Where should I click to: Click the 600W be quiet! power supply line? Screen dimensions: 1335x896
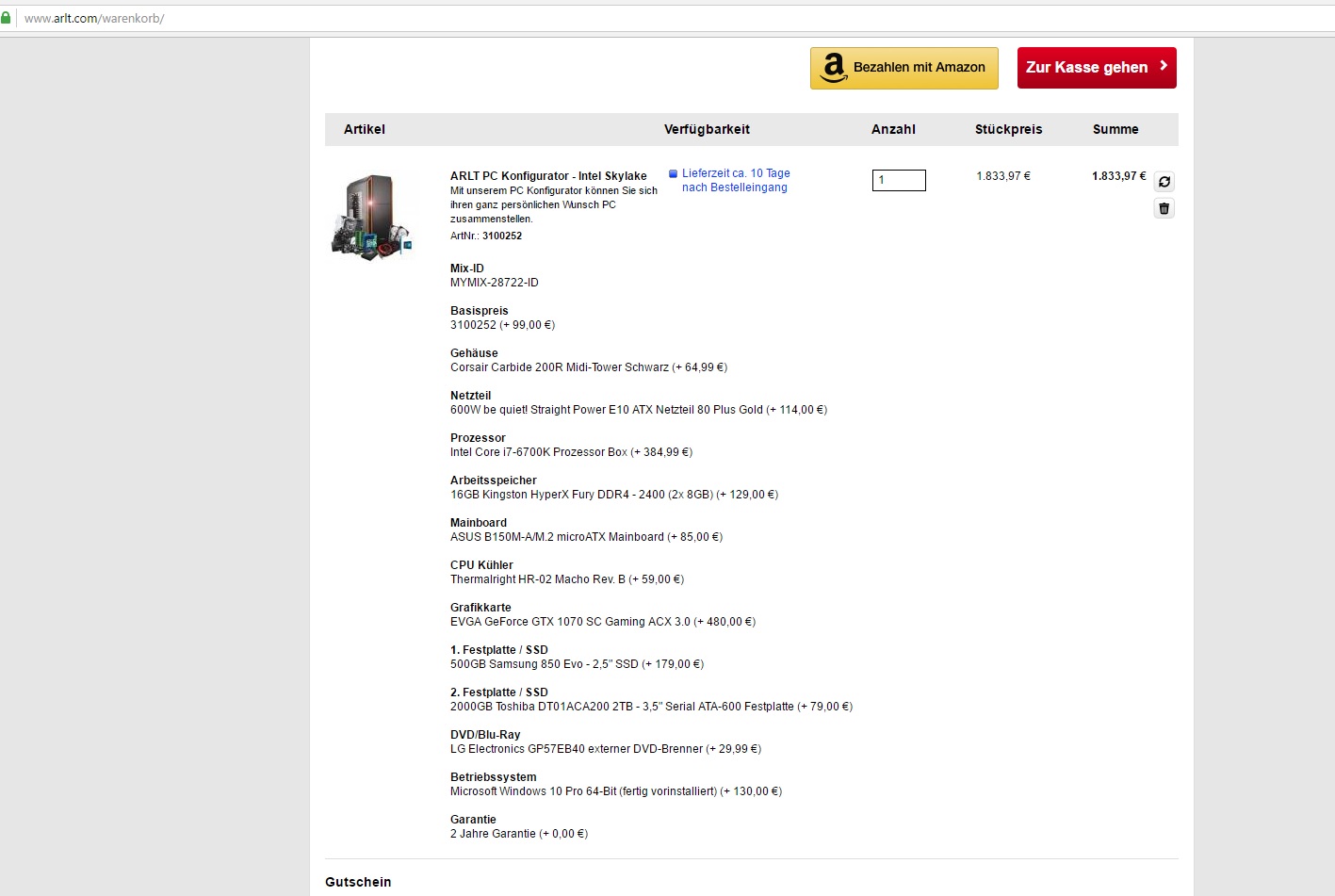[x=639, y=410]
